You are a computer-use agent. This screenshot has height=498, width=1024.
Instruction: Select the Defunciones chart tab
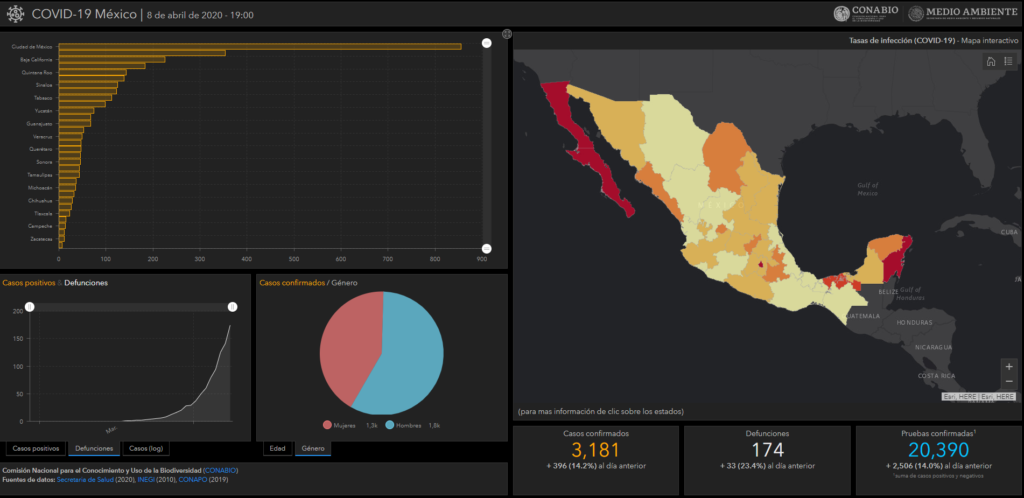tap(94, 448)
